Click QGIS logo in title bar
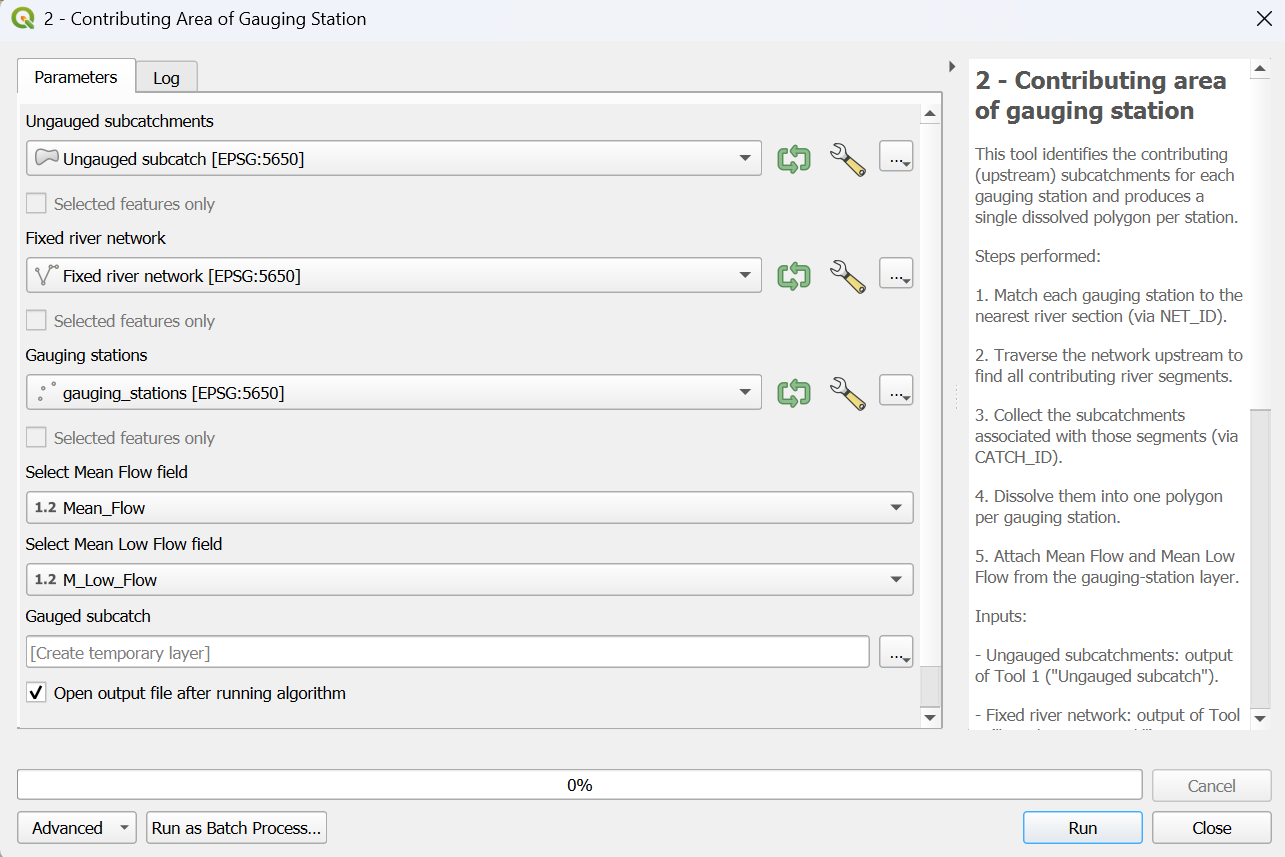 tap(22, 18)
